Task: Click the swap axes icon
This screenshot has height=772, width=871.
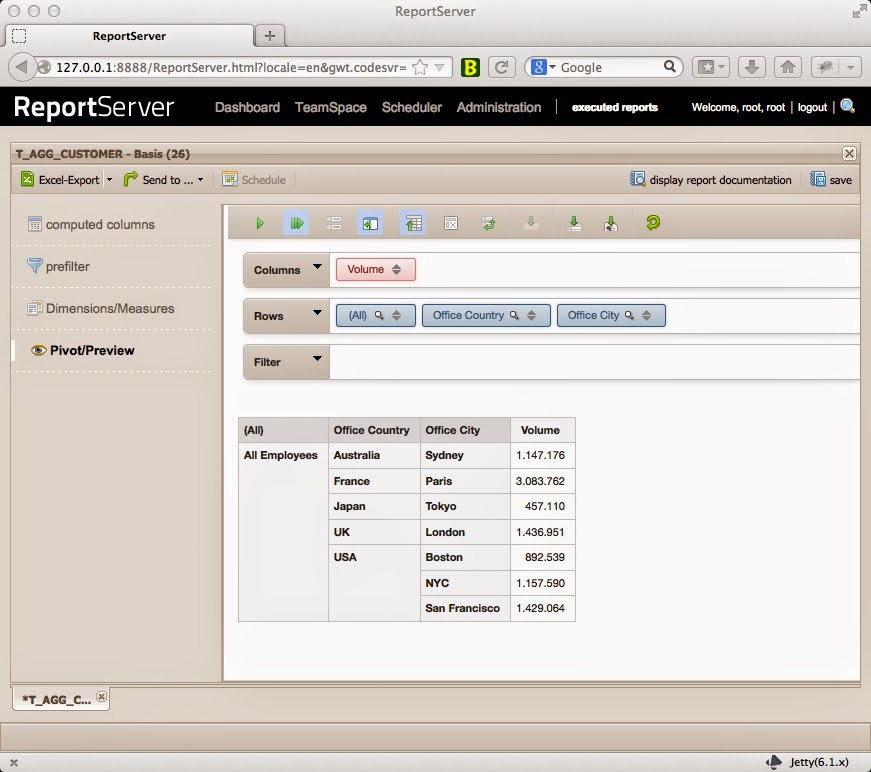Action: 489,223
